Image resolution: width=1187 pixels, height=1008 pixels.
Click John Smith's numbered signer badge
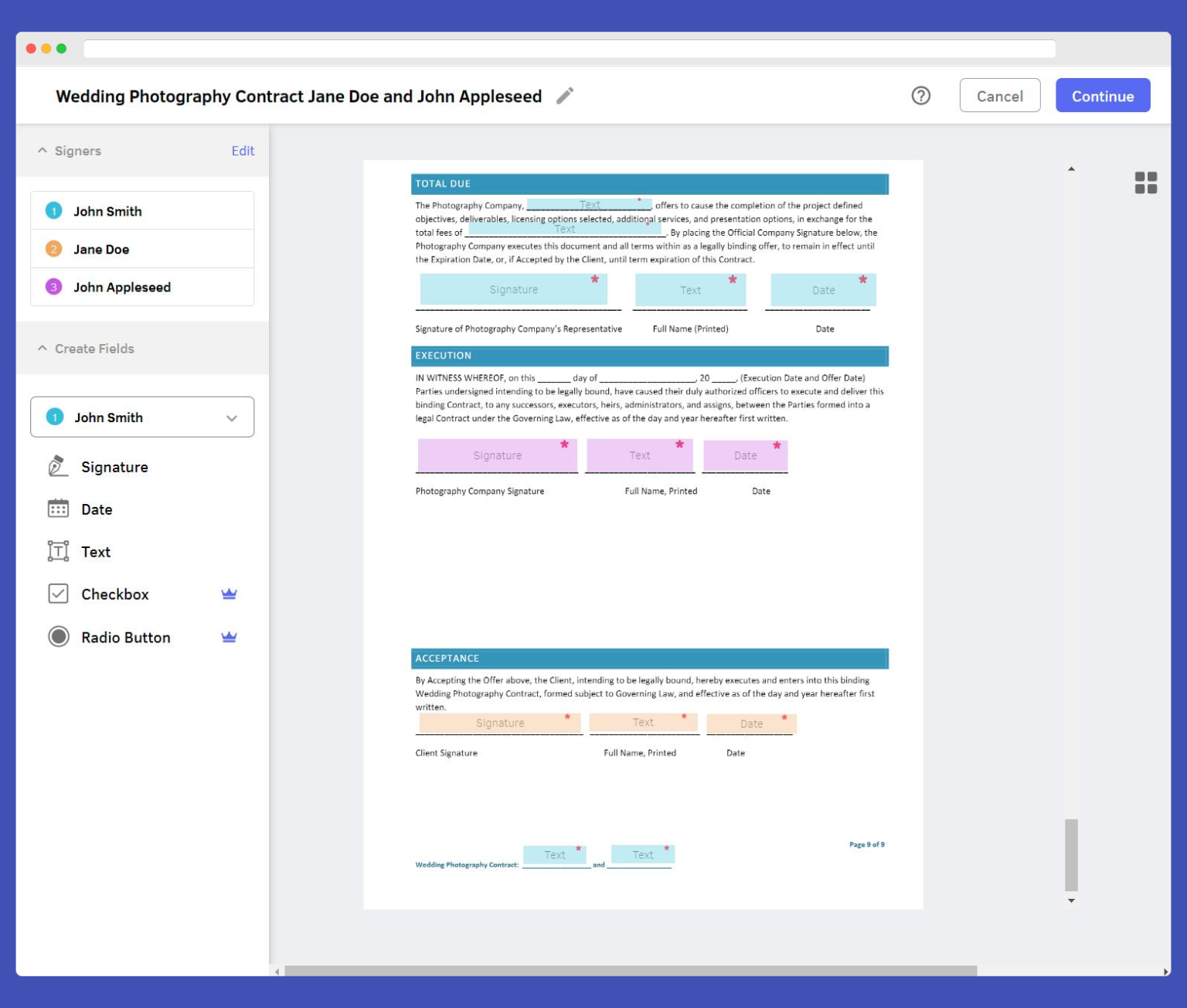click(53, 210)
